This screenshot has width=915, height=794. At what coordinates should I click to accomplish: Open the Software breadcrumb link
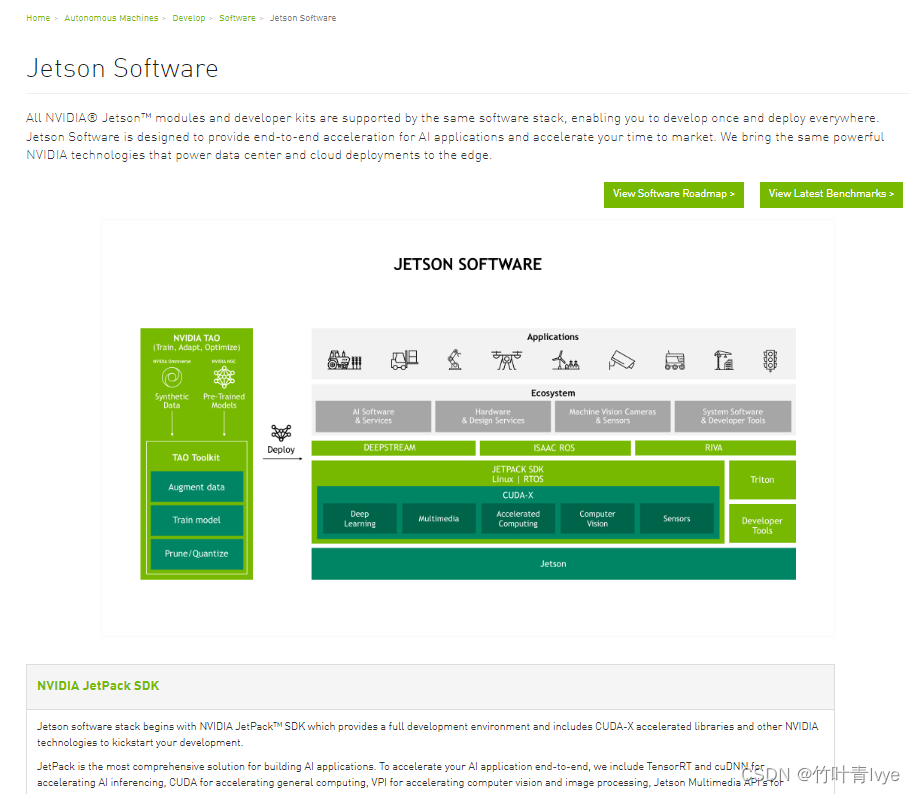click(x=237, y=17)
